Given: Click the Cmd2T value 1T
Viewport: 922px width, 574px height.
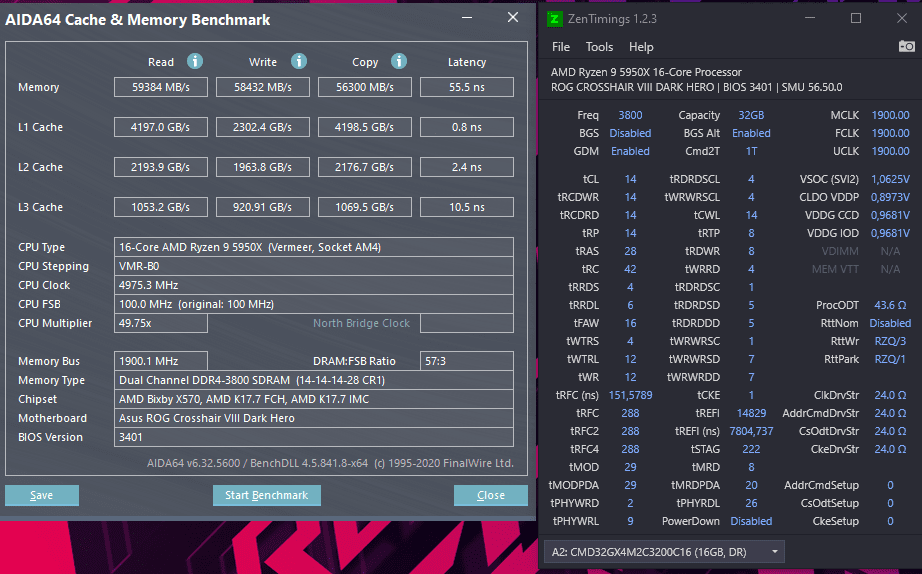Looking at the screenshot, I should click(x=751, y=151).
